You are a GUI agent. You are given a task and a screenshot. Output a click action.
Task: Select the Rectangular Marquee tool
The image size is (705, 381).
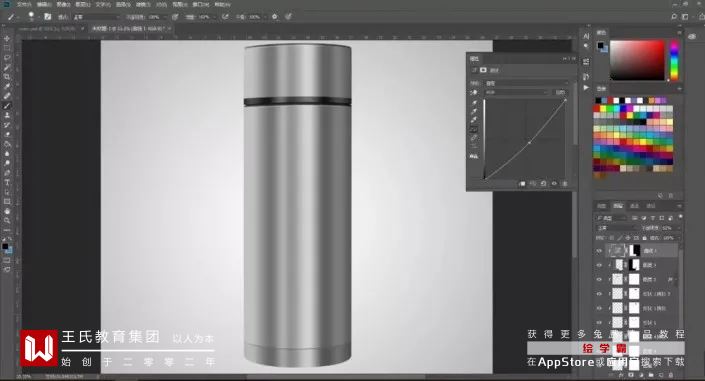pos(7,48)
